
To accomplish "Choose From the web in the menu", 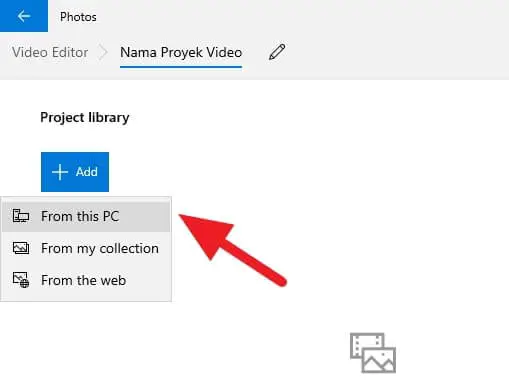I will 86,280.
